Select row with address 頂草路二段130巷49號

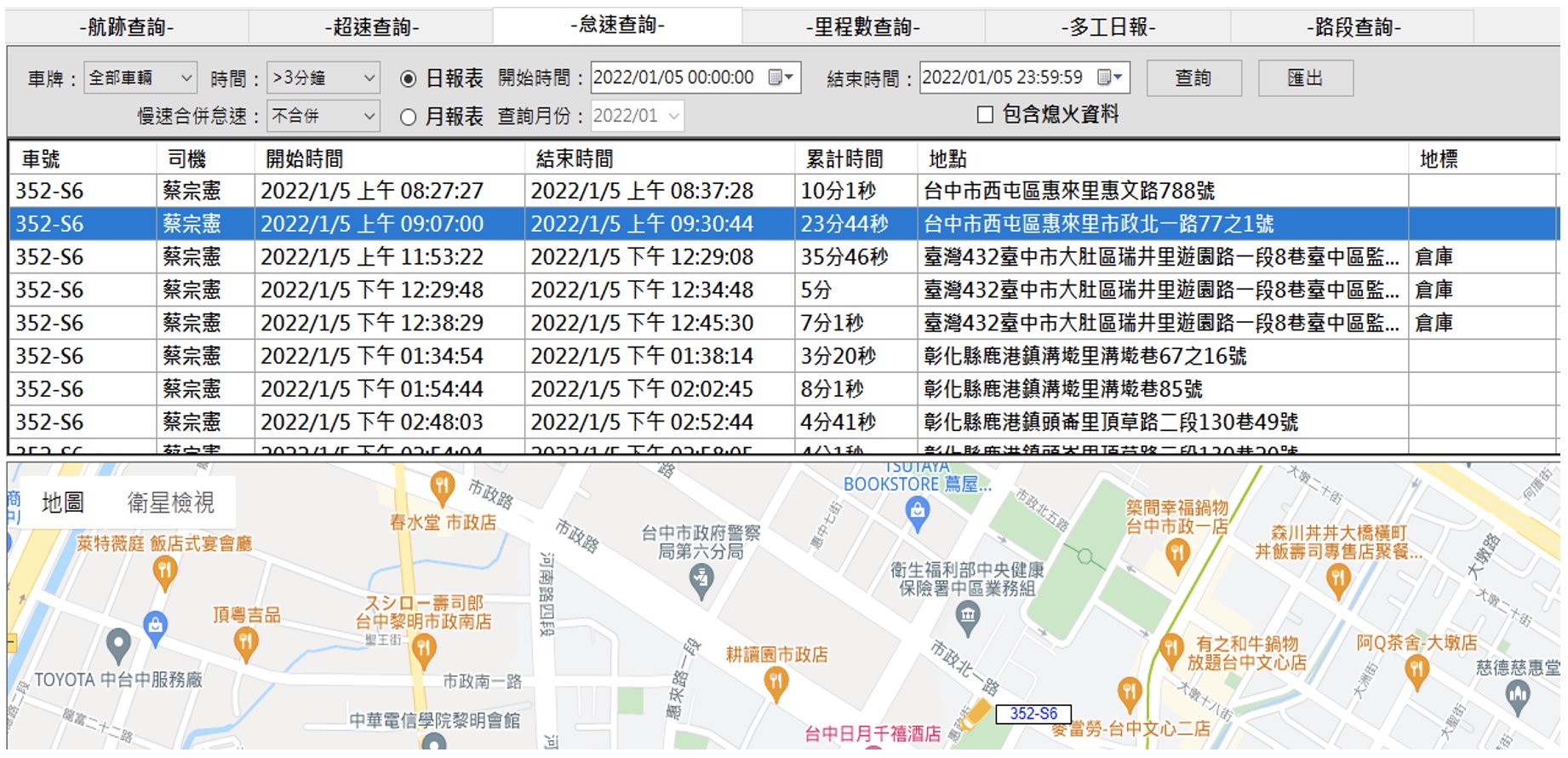click(783, 422)
